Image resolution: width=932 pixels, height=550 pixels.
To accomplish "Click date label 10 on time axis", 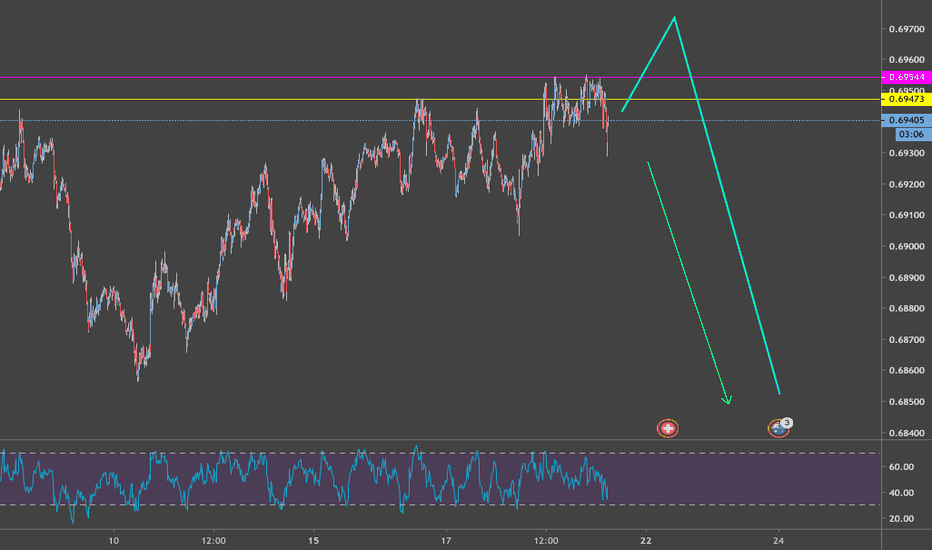I will tap(114, 540).
